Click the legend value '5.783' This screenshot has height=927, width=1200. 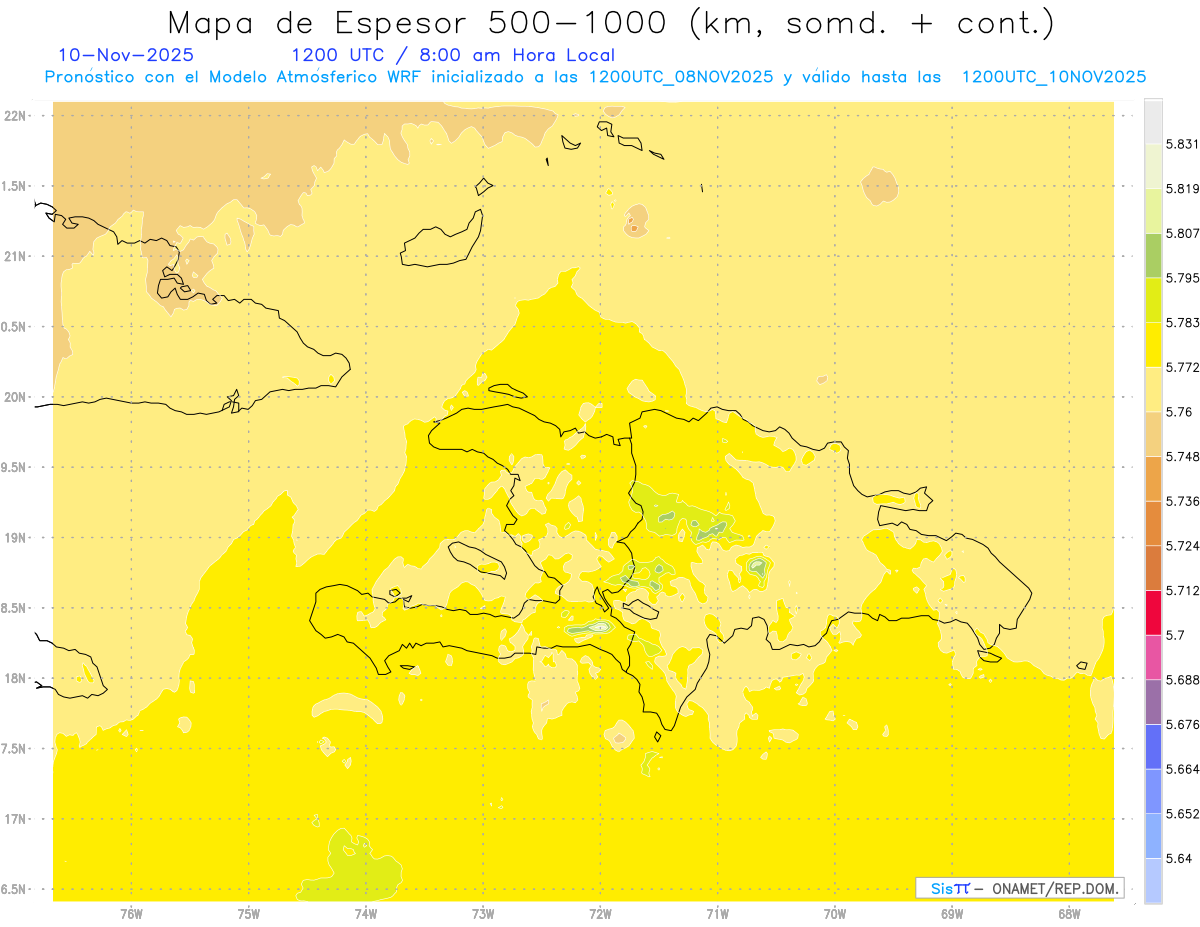(x=1183, y=323)
